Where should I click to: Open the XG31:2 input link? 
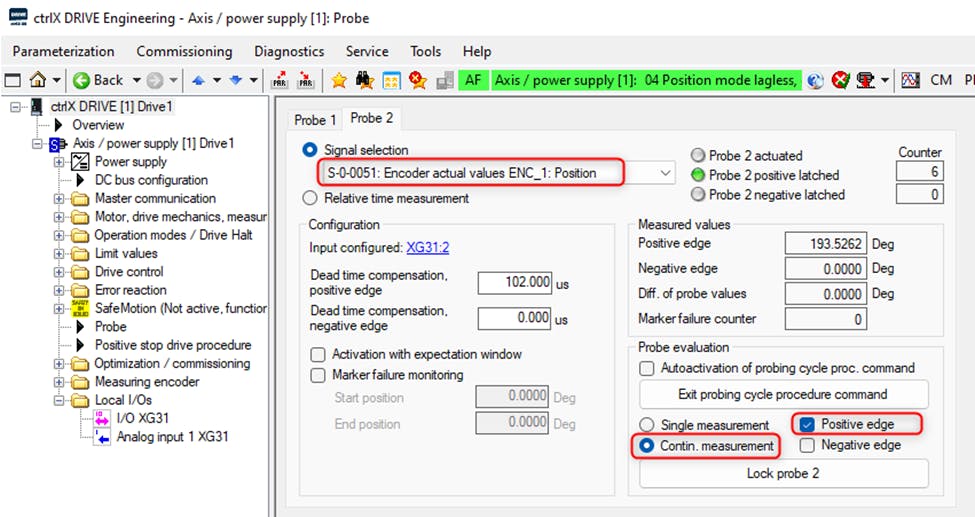[x=427, y=247]
